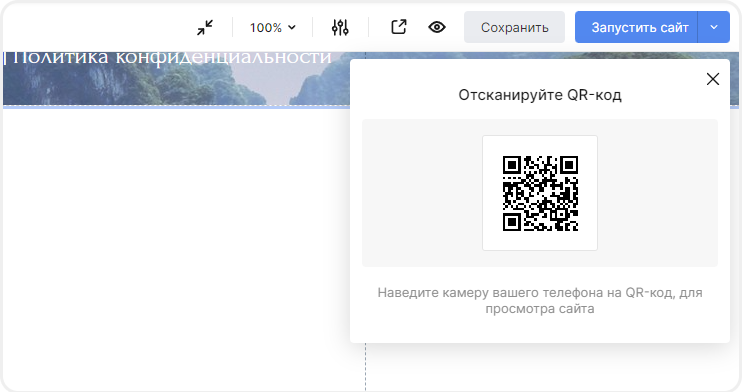Click the QR code image
The image size is (742, 392).
tap(540, 193)
